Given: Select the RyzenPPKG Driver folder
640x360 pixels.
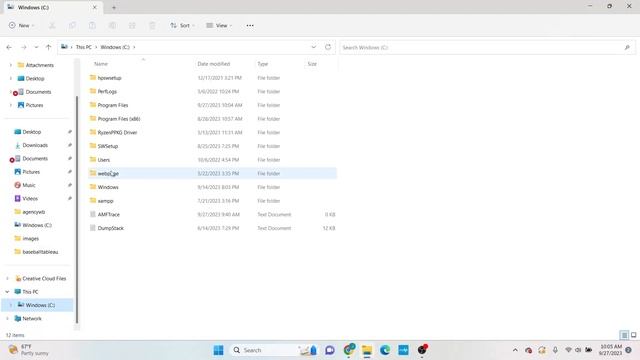Looking at the screenshot, I should pyautogui.click(x=212, y=132).
